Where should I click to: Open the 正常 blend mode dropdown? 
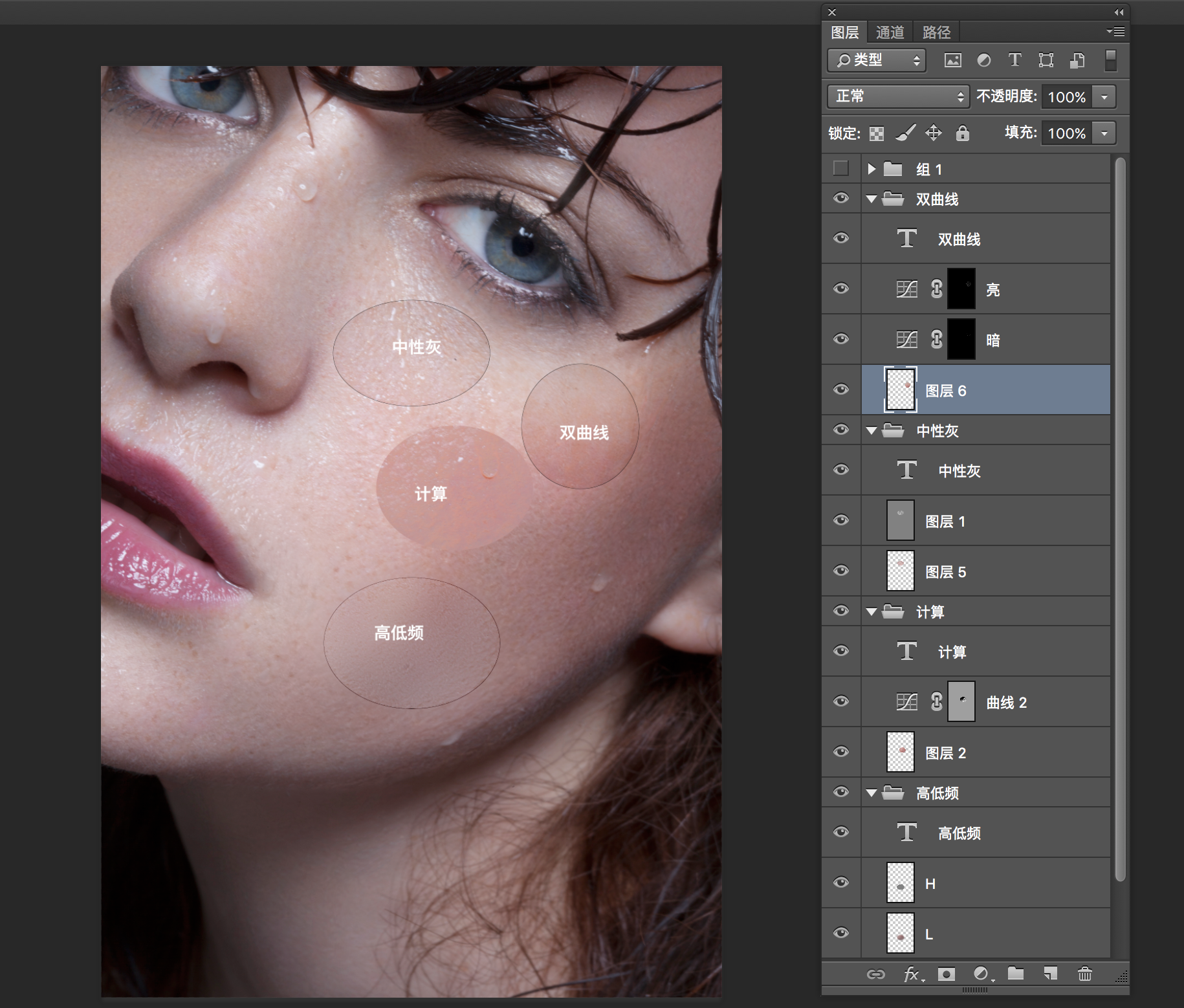pyautogui.click(x=898, y=96)
